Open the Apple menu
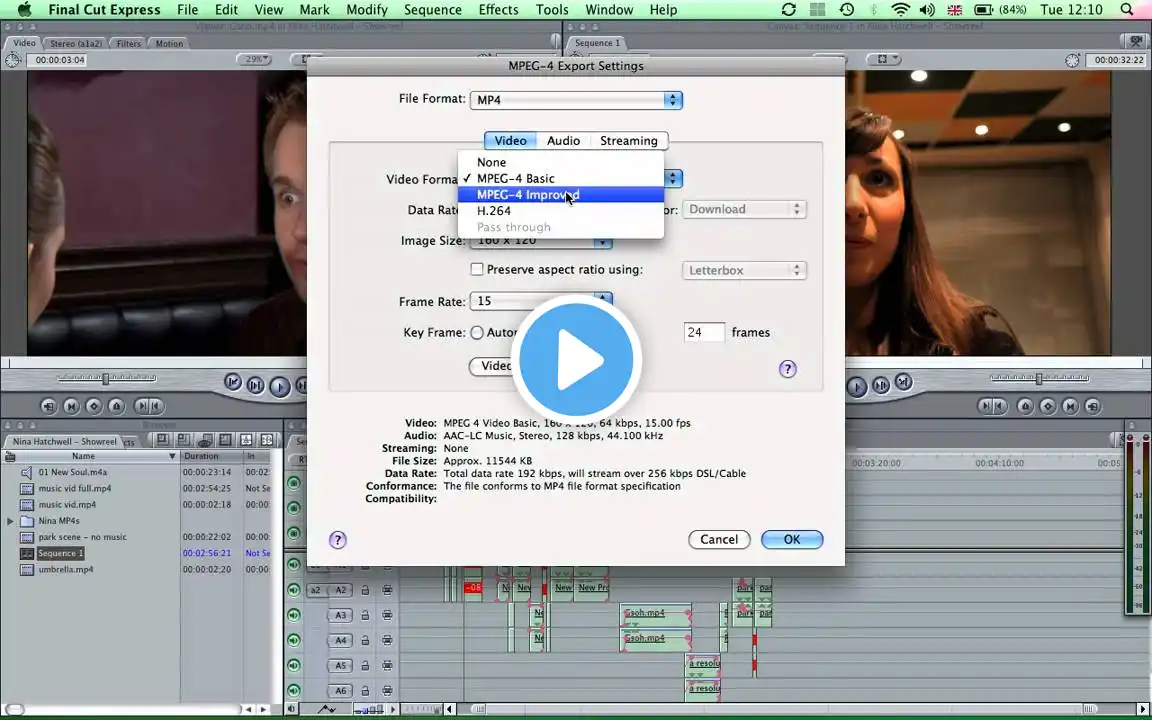This screenshot has width=1152, height=720. point(24,10)
